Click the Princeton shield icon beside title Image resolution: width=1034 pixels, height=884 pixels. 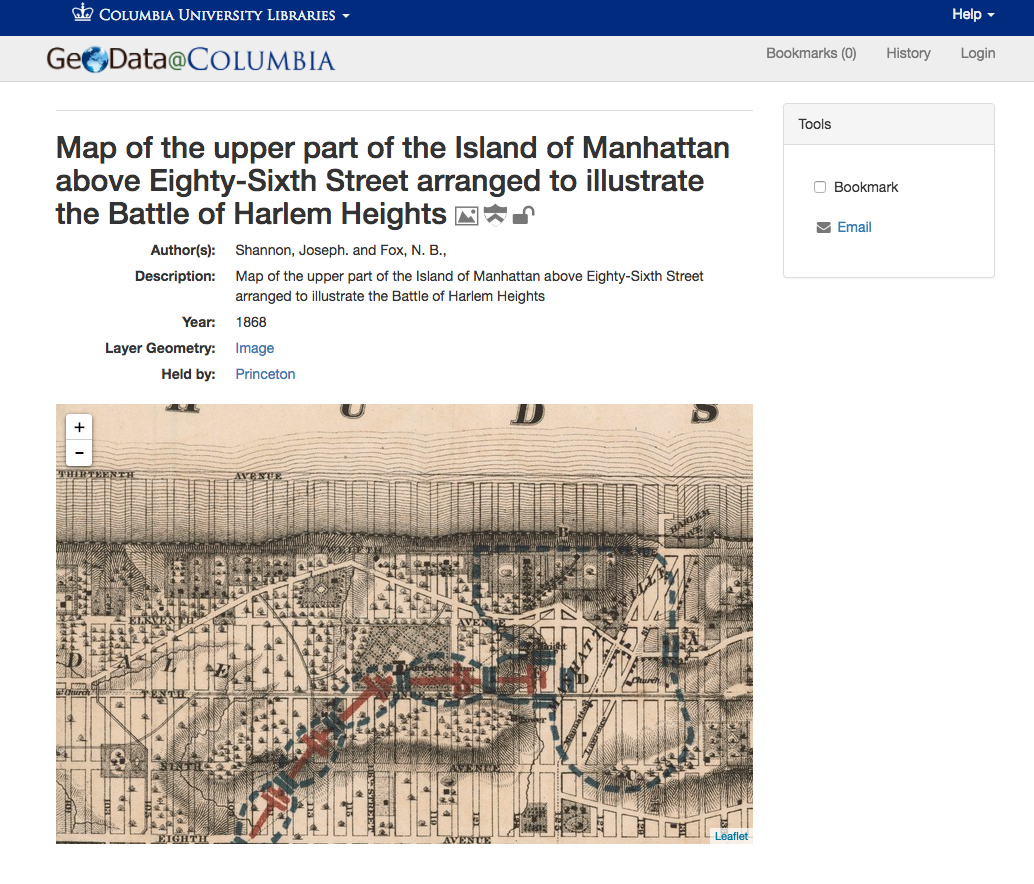pos(495,215)
